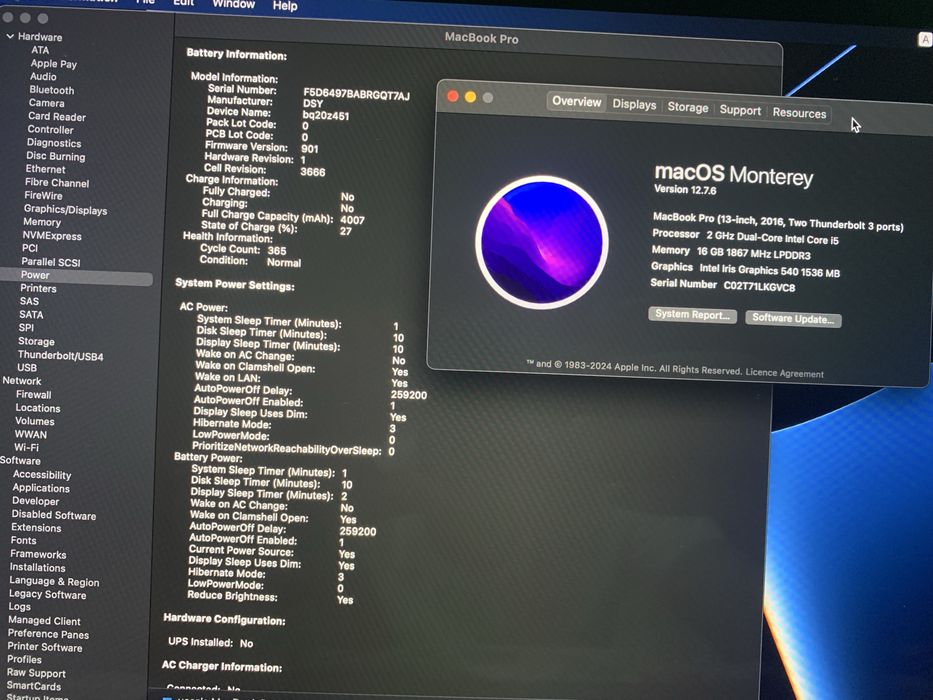Select the Software section header
The image size is (933, 700).
pos(20,461)
